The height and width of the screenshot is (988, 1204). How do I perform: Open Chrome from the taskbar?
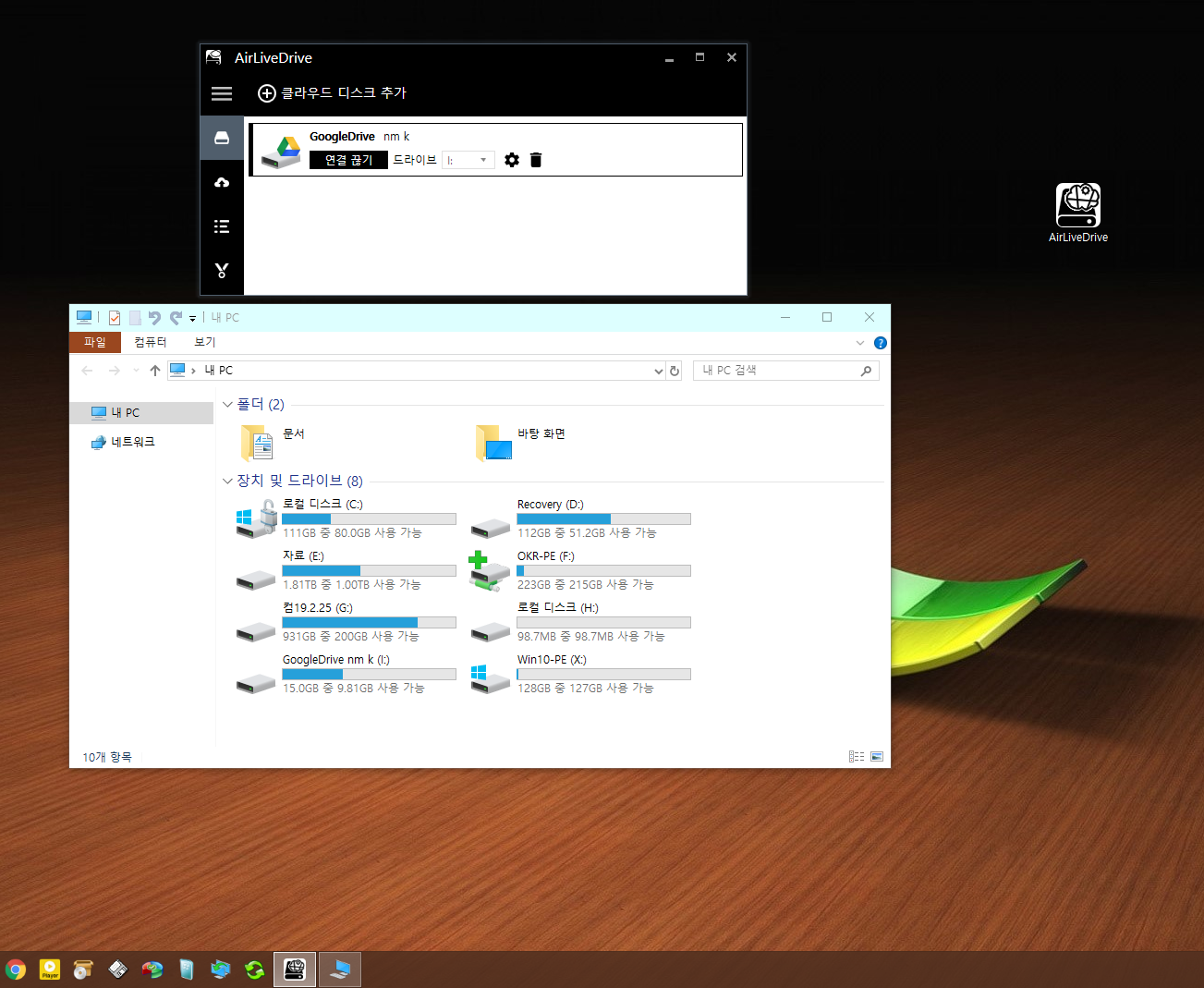pyautogui.click(x=16, y=970)
